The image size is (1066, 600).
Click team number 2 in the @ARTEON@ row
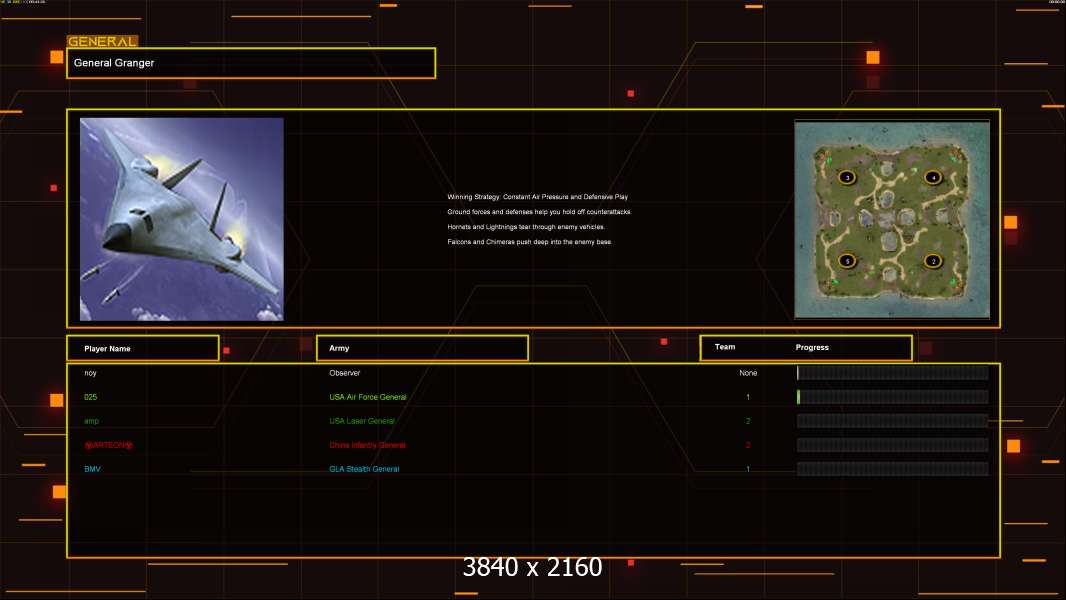(748, 445)
